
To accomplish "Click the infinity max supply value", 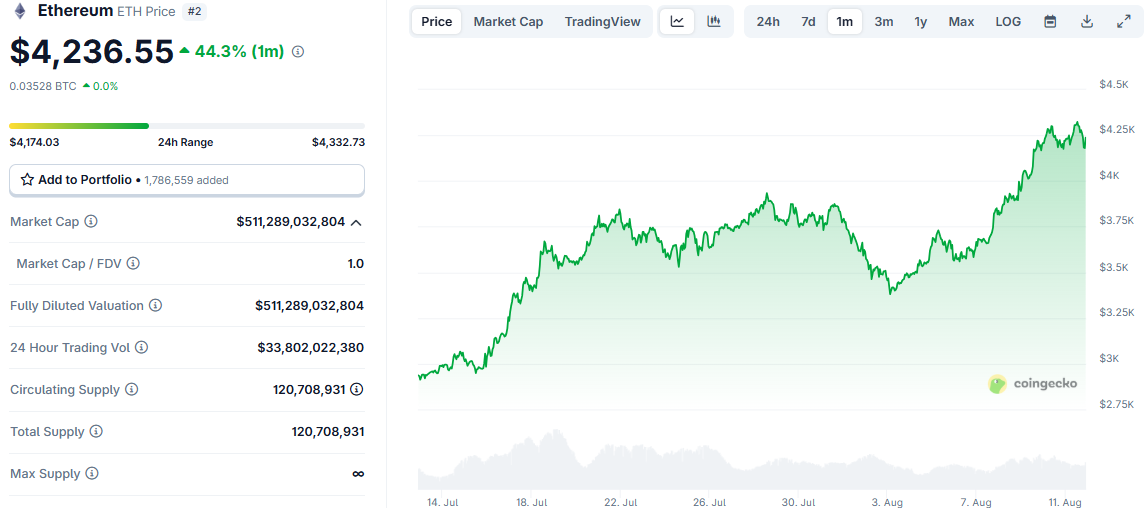I will pyautogui.click(x=358, y=474).
